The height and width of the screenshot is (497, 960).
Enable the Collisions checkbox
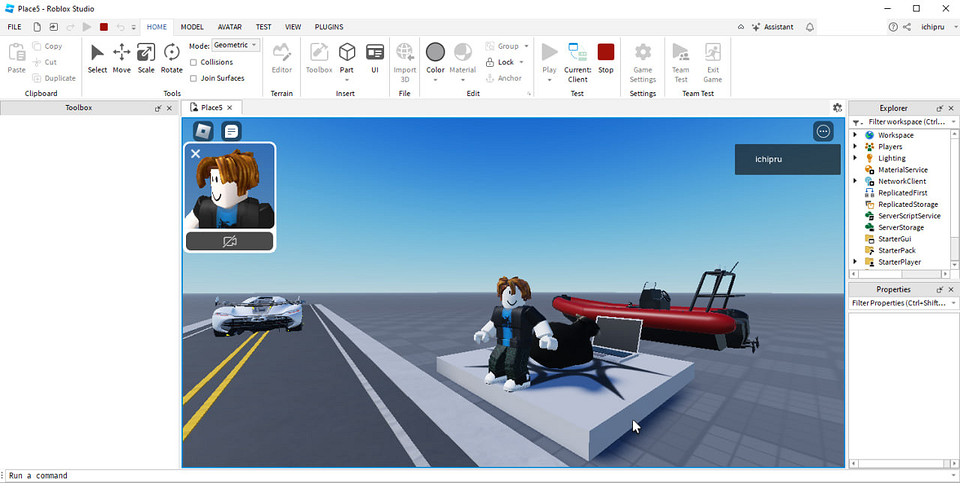[x=193, y=62]
